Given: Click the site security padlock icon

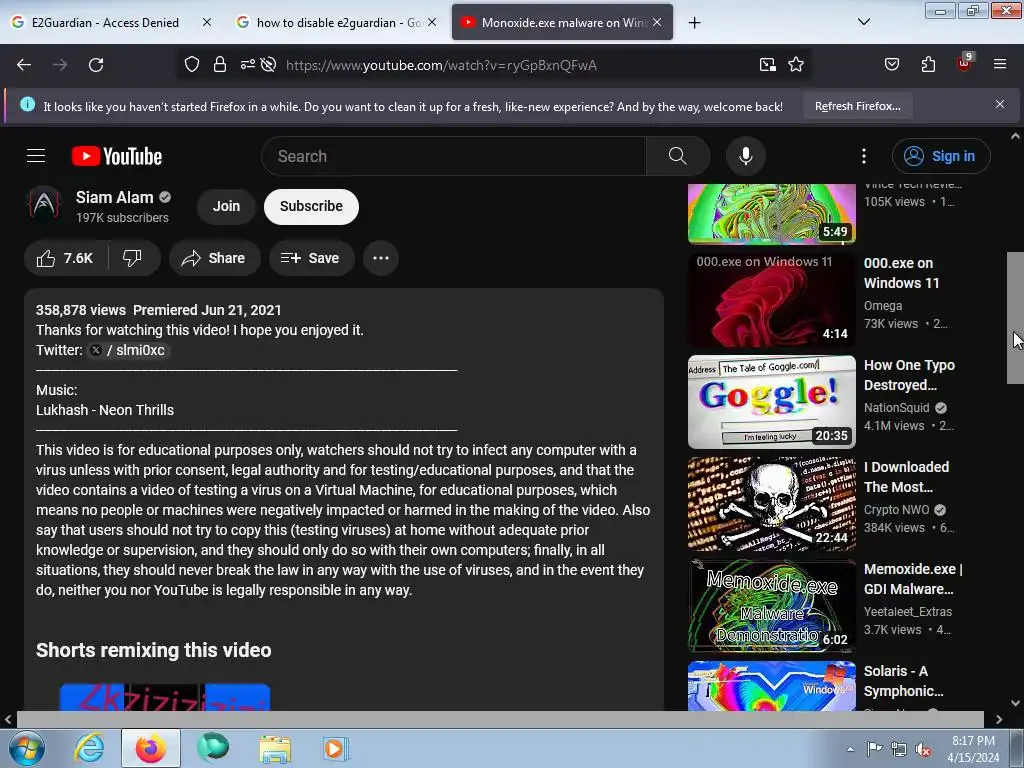Looking at the screenshot, I should click(x=220, y=65).
